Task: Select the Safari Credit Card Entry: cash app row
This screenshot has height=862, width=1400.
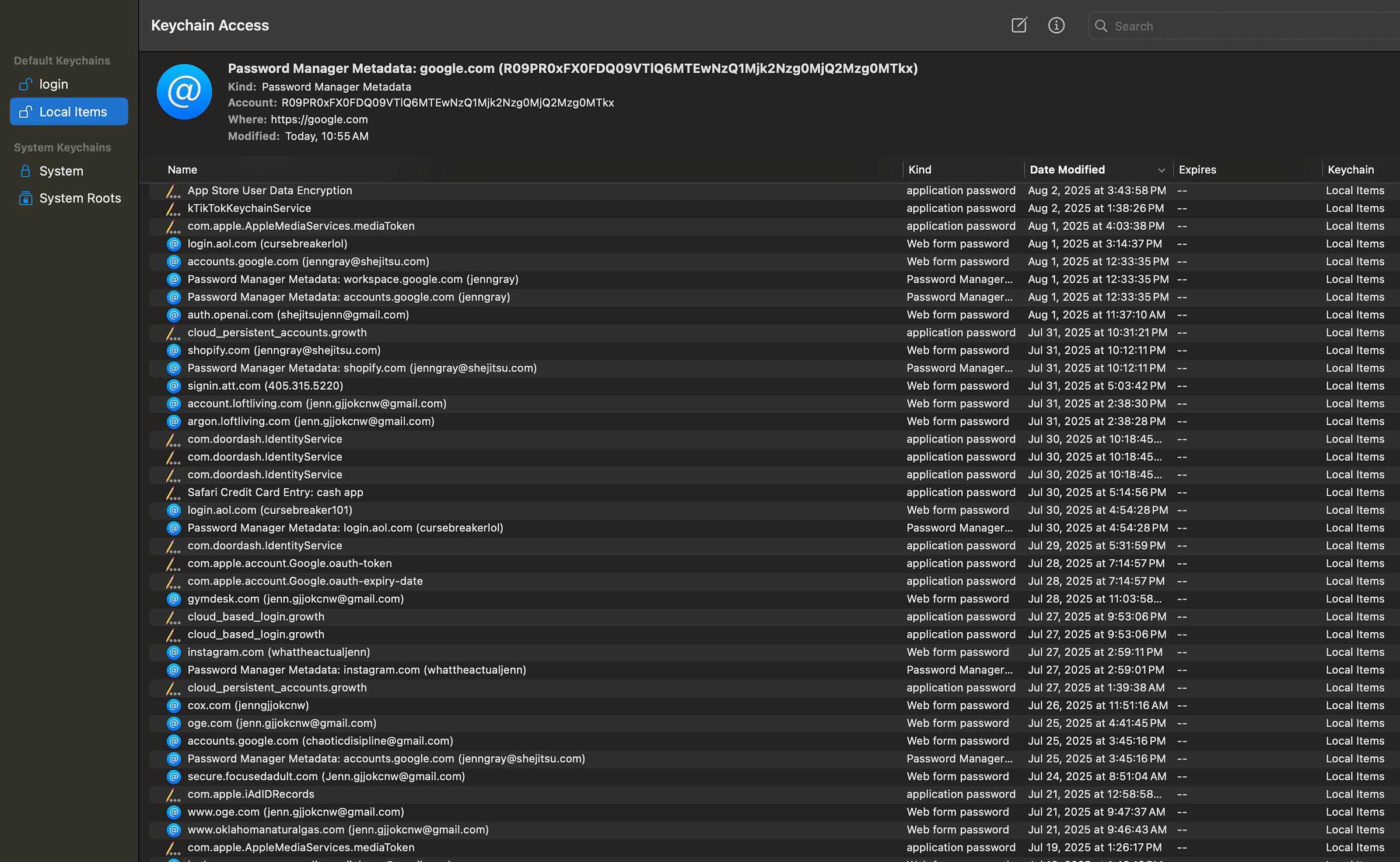Action: tap(275, 492)
